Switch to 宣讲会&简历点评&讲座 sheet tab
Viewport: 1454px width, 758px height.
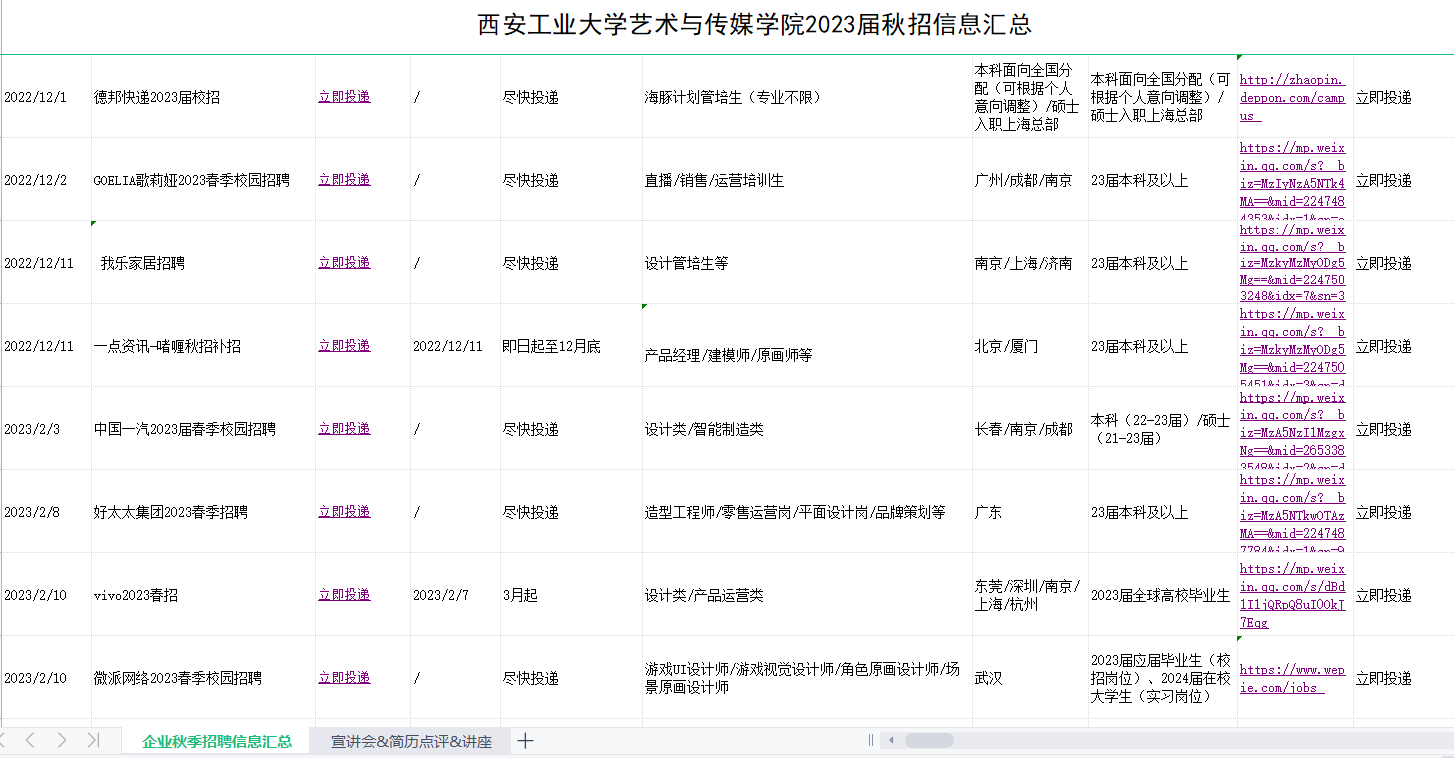pyautogui.click(x=411, y=741)
